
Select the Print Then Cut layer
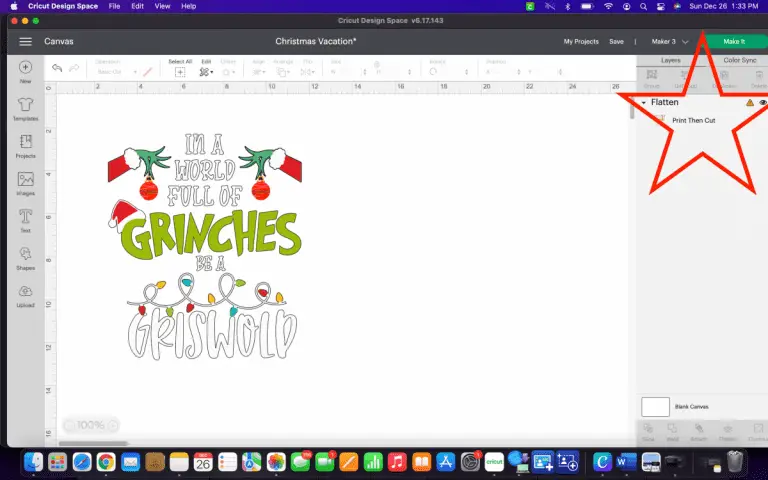coord(693,120)
